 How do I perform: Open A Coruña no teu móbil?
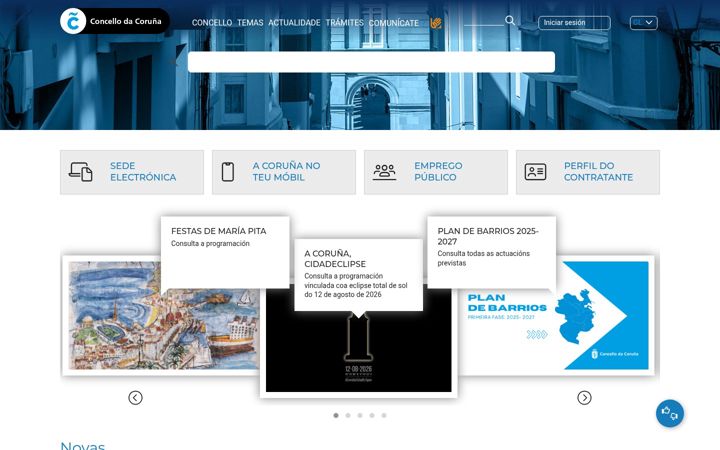pos(284,172)
